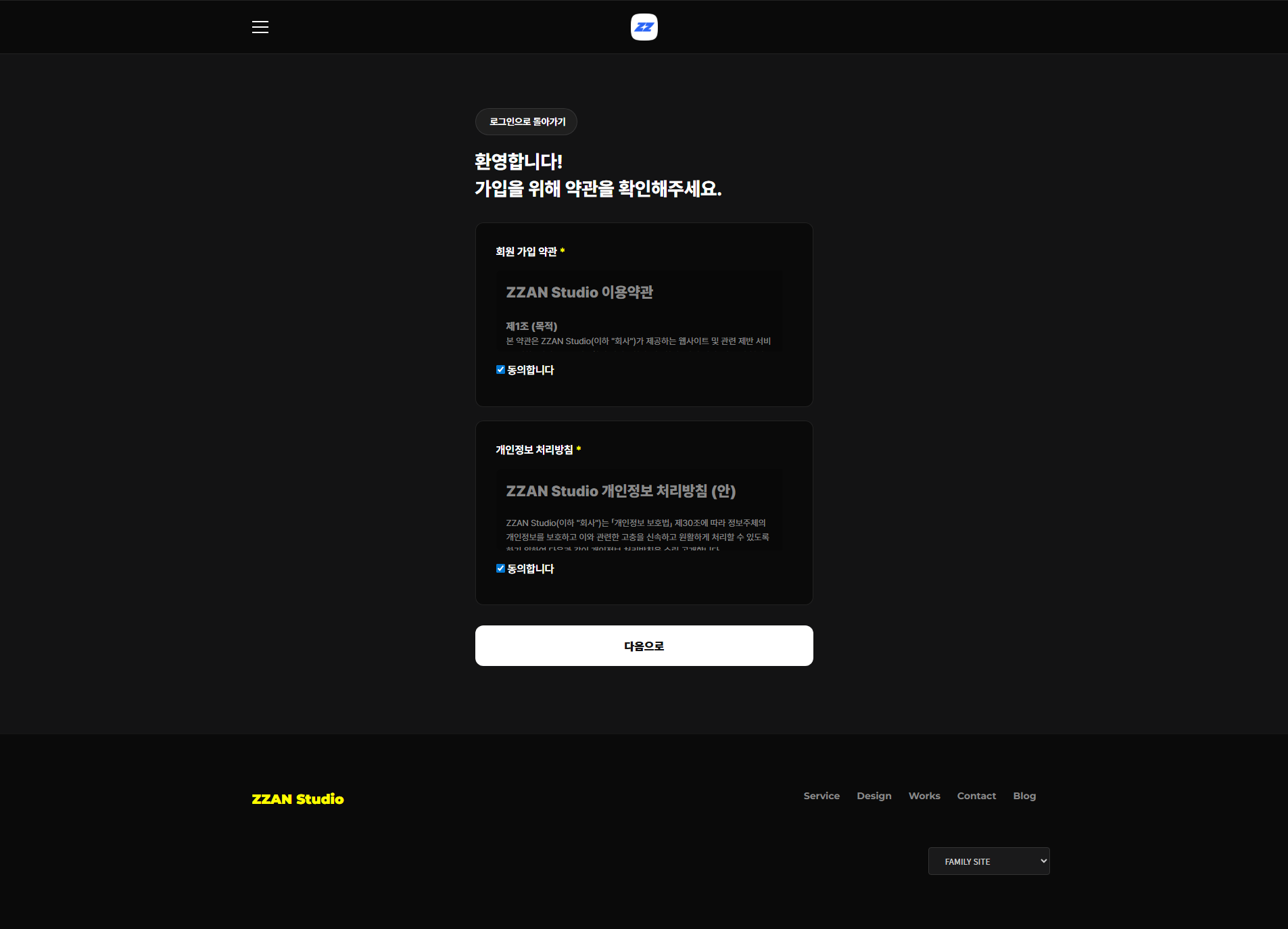This screenshot has width=1288, height=929.
Task: Click the ZZAN Studio 개인정보 처리방침 (안) title
Action: [620, 491]
